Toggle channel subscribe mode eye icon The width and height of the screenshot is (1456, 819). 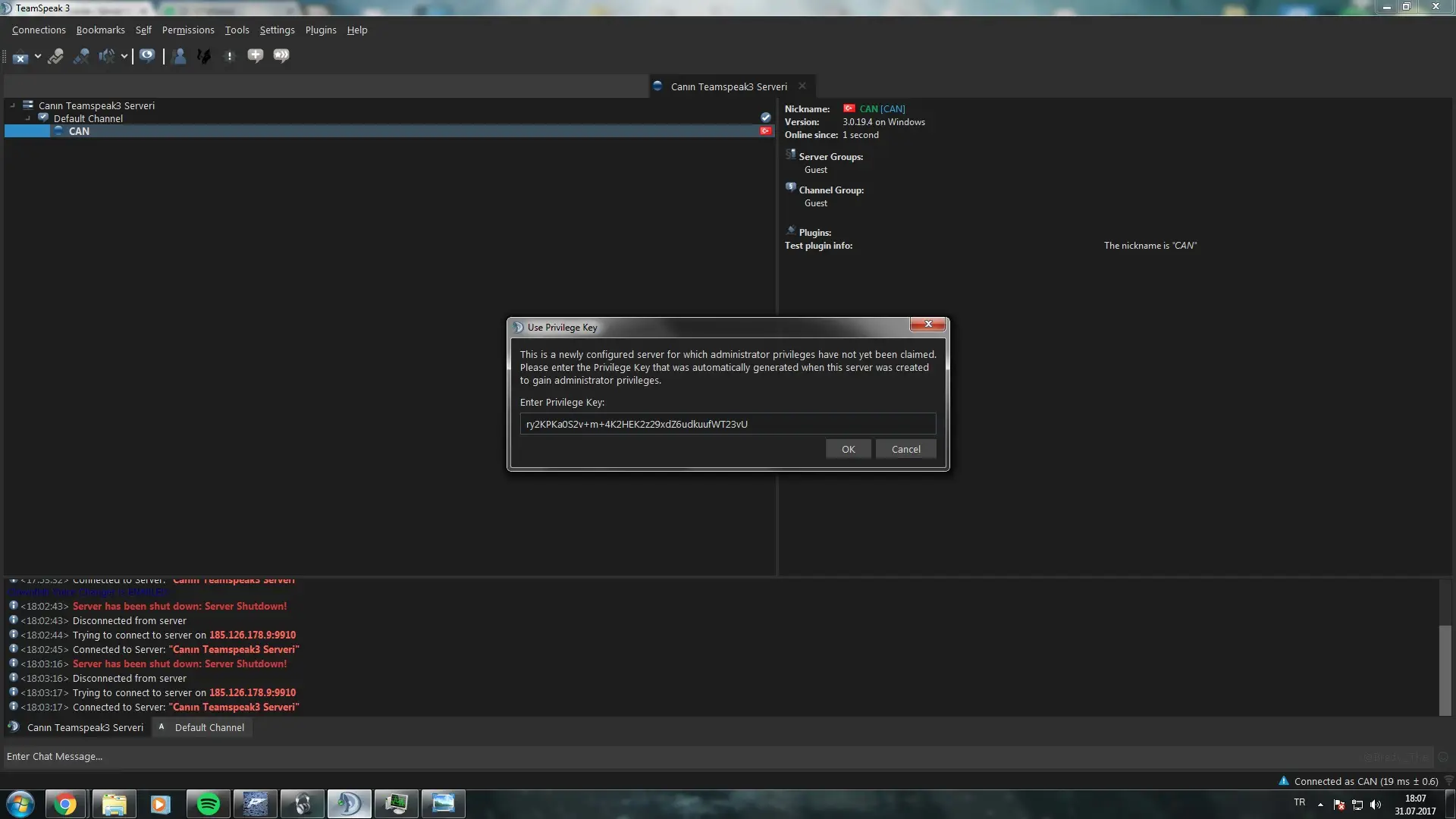click(x=147, y=55)
